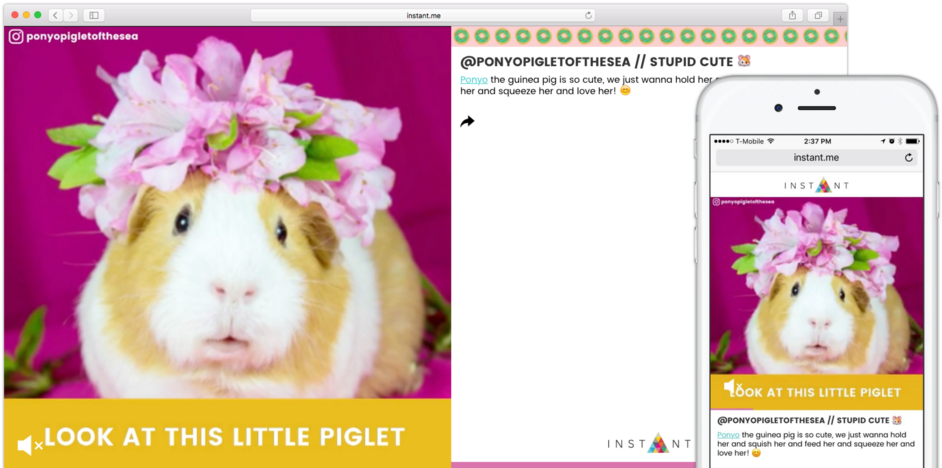
Task: Click the instant.me address bar in Safari
Action: (x=423, y=15)
